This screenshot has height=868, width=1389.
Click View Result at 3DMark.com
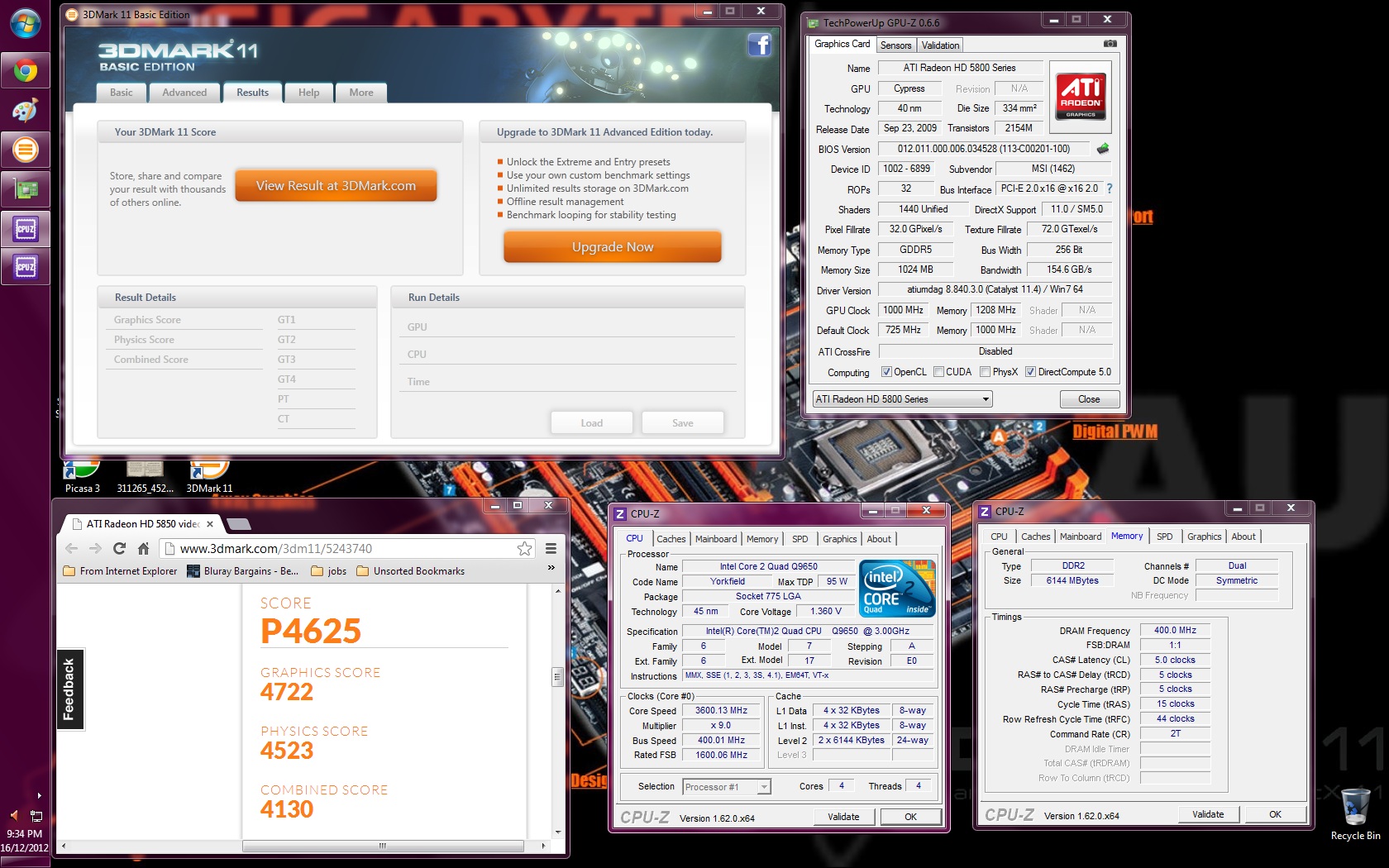pos(336,186)
